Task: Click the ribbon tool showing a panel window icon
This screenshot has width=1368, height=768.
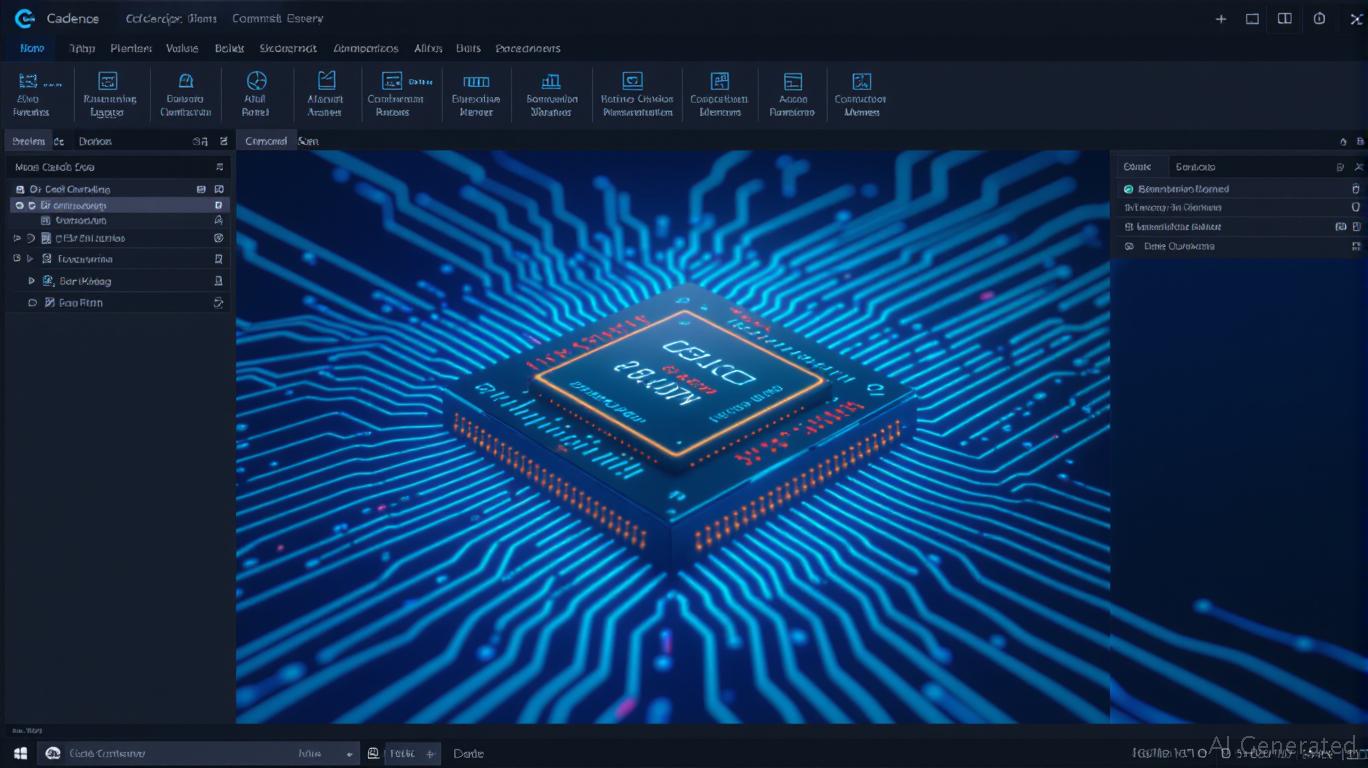Action: coord(392,81)
